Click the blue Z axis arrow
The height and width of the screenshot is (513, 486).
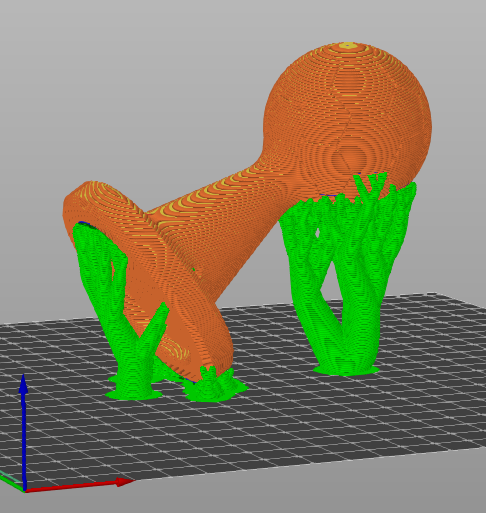click(x=23, y=432)
